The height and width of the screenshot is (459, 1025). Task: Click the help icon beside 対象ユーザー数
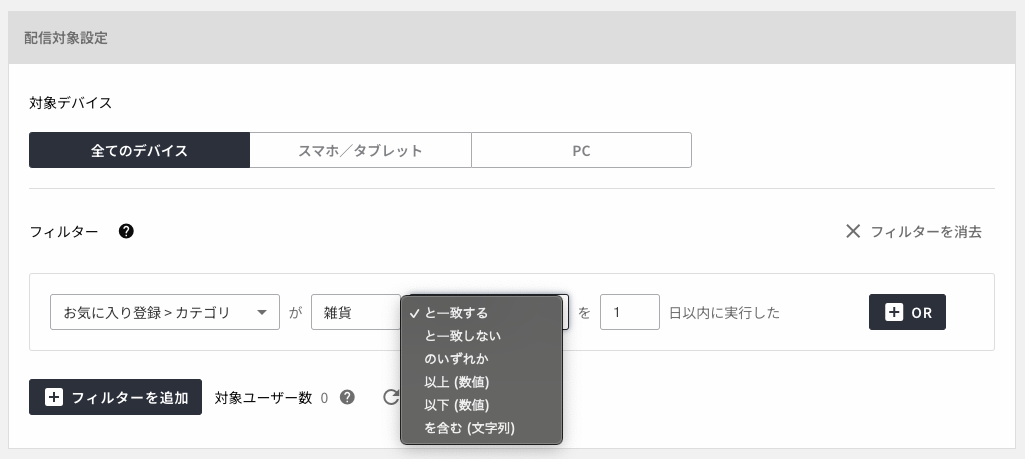click(x=347, y=397)
